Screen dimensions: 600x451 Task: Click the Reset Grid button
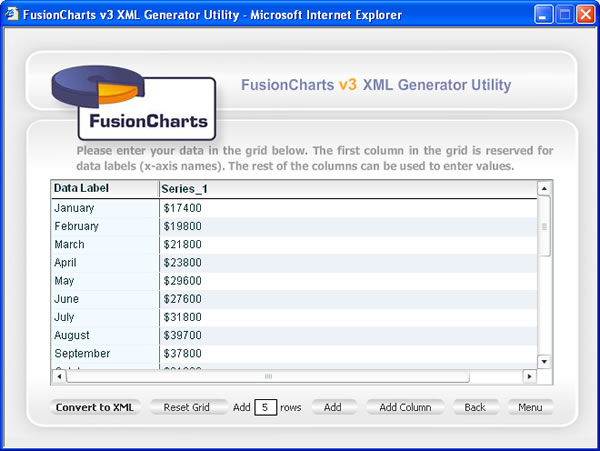(x=186, y=408)
